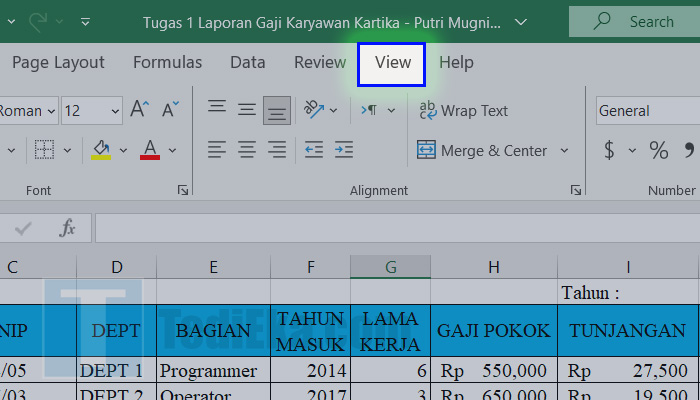
Task: Click Merge & Center button
Action: [x=482, y=150]
